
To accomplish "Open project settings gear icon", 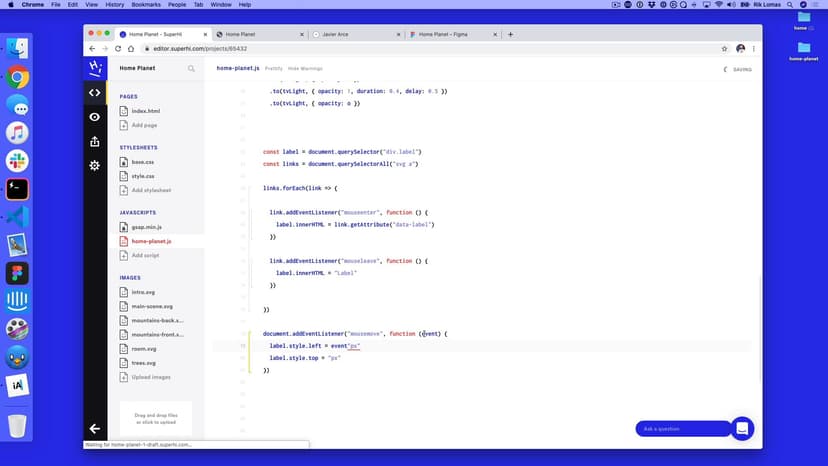I will (x=94, y=165).
